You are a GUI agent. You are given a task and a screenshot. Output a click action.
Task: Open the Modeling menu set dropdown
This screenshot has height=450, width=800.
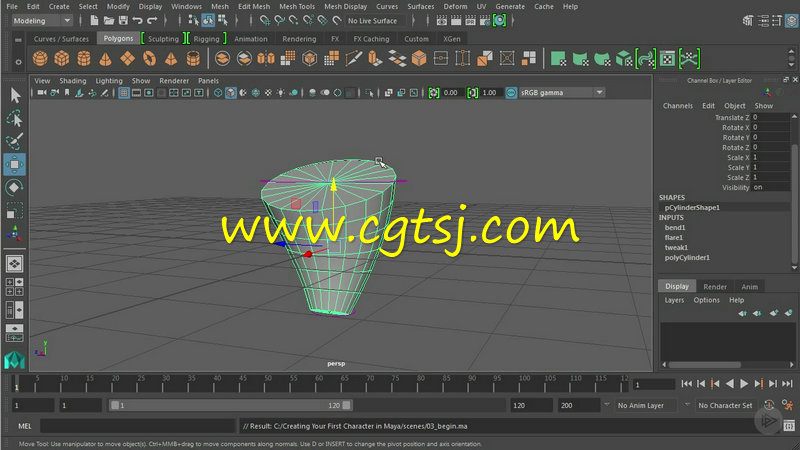(x=42, y=20)
